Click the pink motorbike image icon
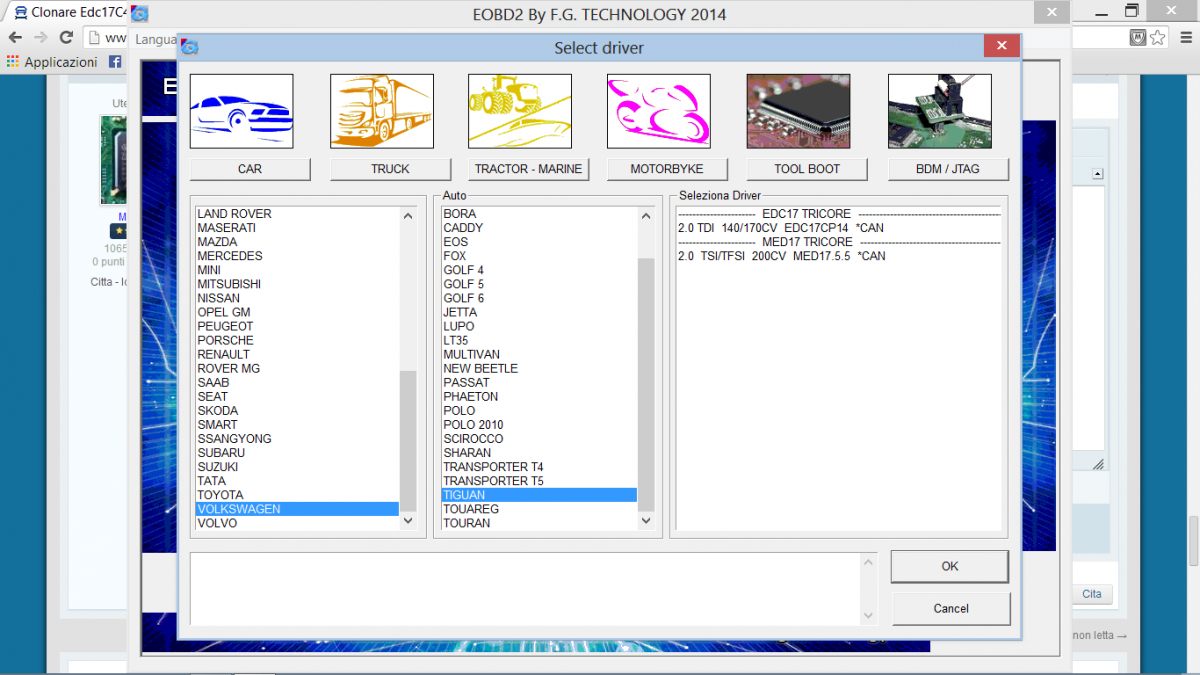 click(658, 112)
